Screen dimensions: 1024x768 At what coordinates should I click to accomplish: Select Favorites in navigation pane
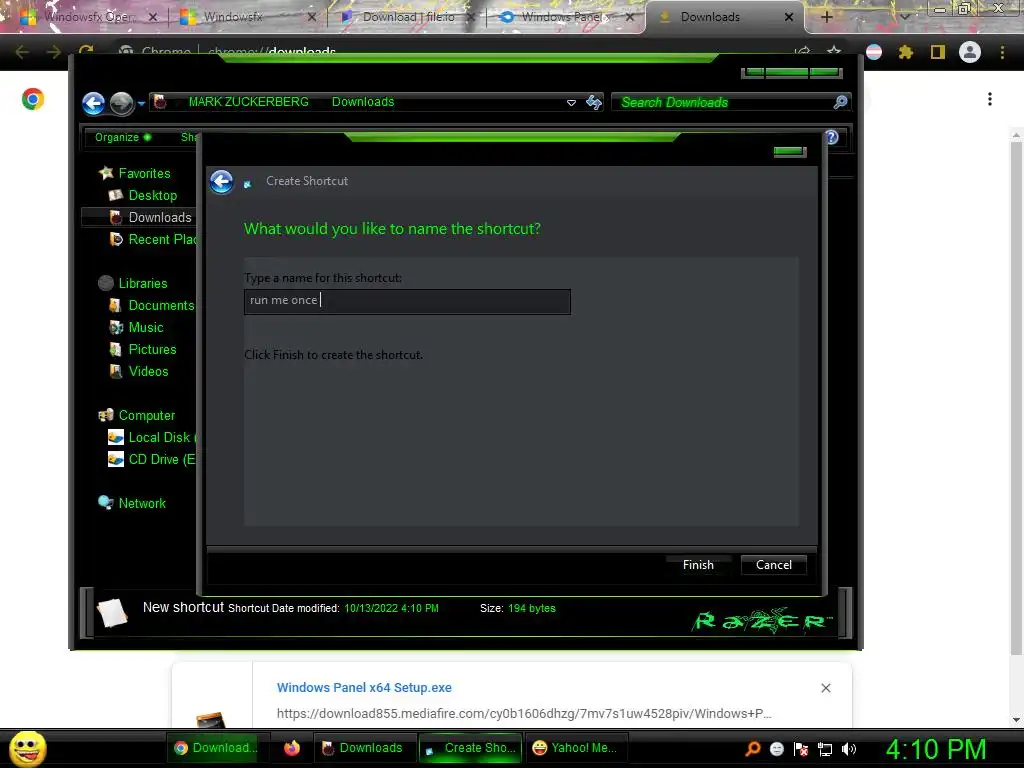tap(144, 173)
